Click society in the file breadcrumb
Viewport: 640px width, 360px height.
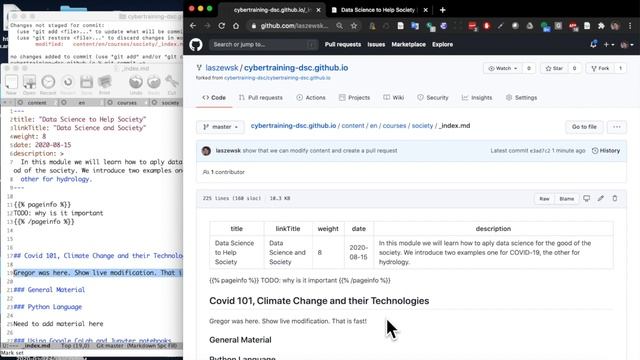(x=422, y=126)
